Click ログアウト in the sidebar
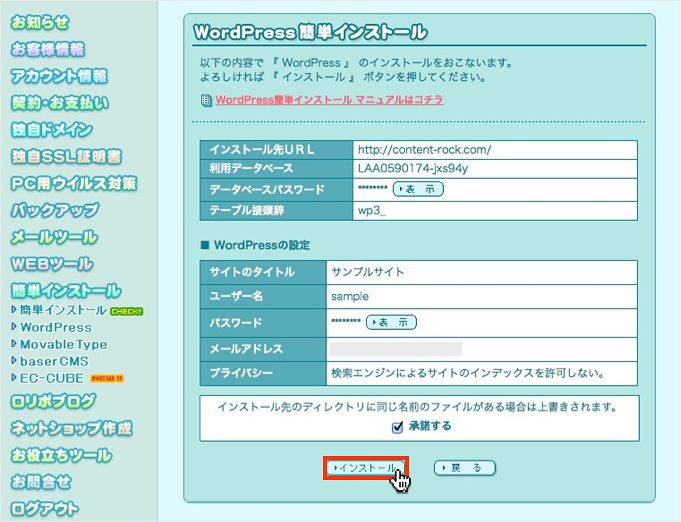This screenshot has height=522, width=681. (45, 509)
